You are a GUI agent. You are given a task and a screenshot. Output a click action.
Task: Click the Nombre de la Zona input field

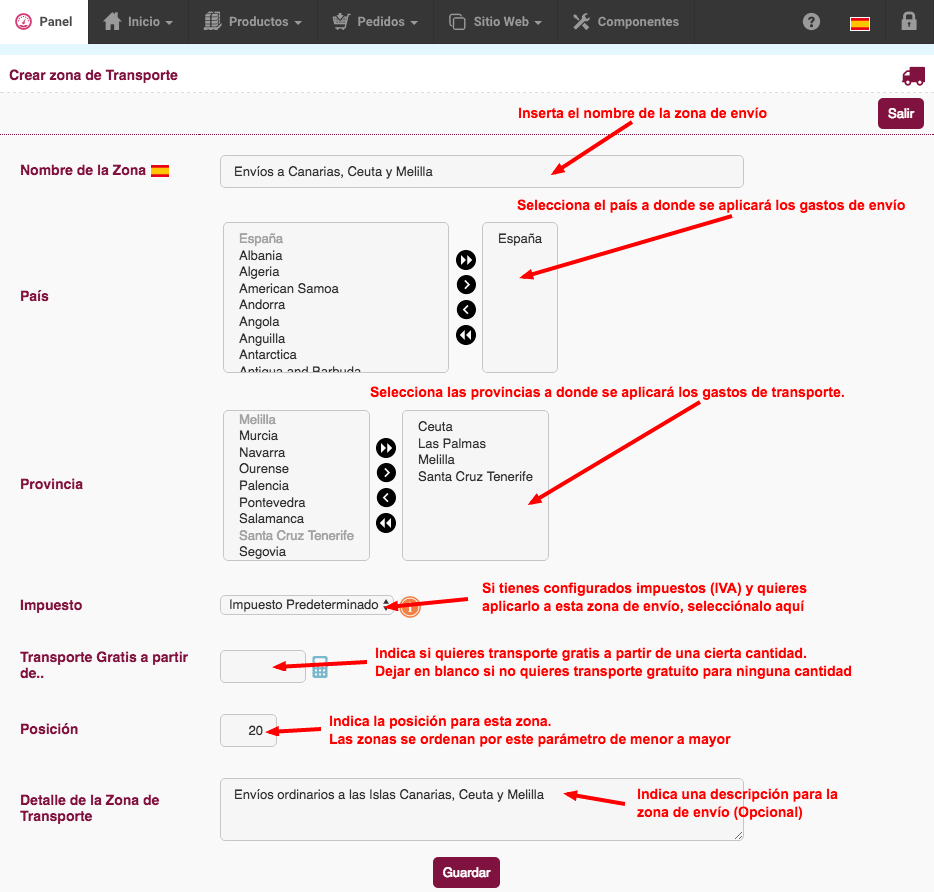tap(481, 171)
